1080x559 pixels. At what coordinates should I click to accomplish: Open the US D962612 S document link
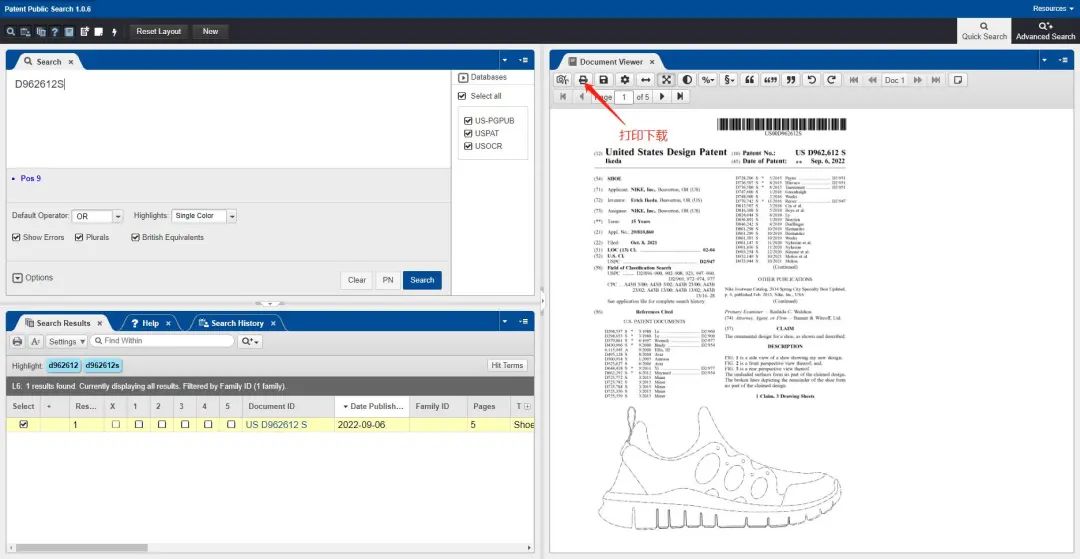point(276,425)
